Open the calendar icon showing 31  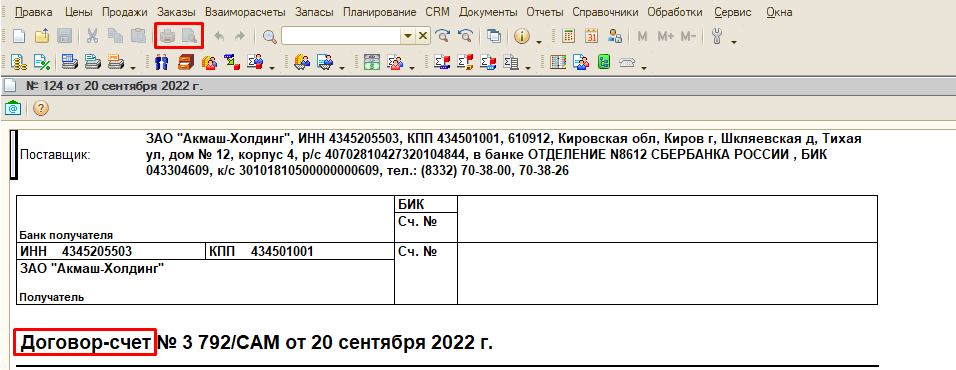tap(591, 36)
